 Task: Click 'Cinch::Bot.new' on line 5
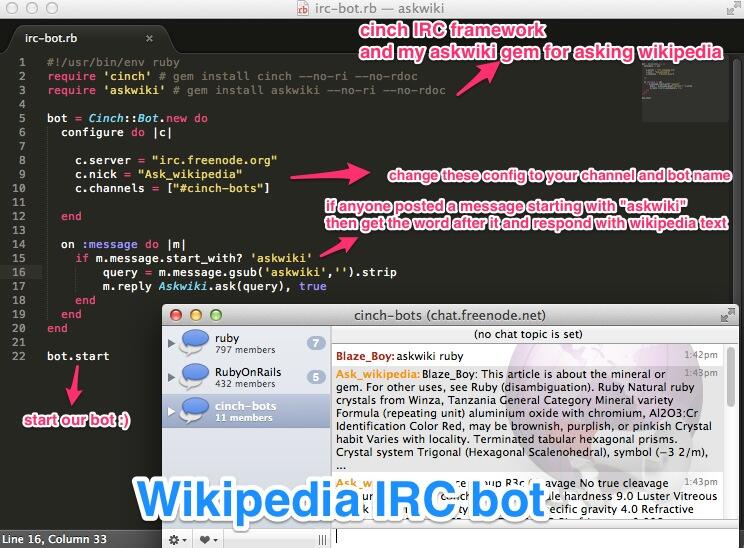point(138,118)
